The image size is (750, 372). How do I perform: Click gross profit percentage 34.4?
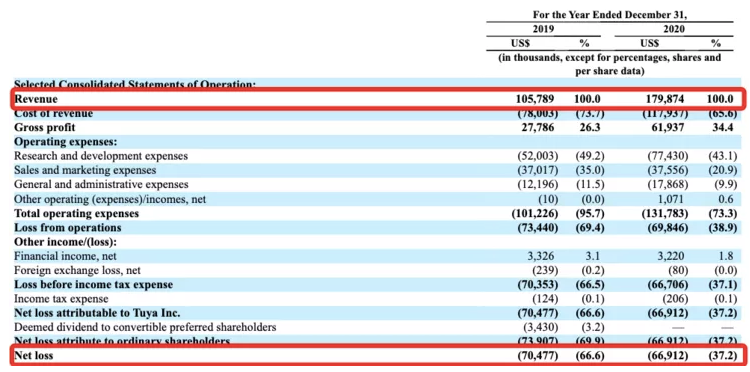[x=723, y=128]
